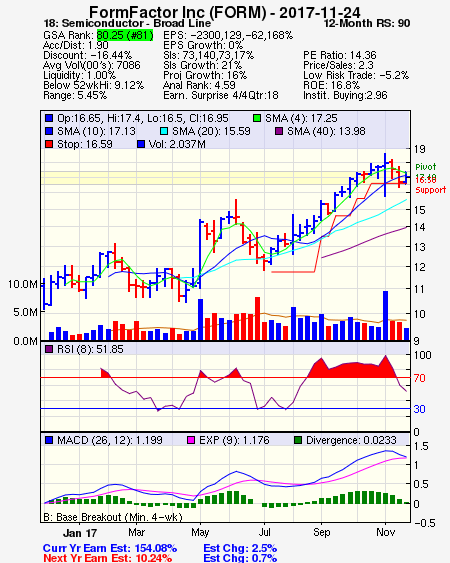Click the 'RSI (8): 51.85' label
450x563 pixels.
pyautogui.click(x=90, y=349)
